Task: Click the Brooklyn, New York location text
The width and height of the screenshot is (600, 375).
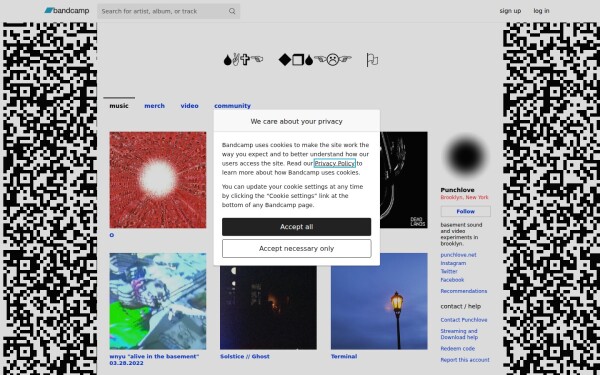Action: [465, 197]
